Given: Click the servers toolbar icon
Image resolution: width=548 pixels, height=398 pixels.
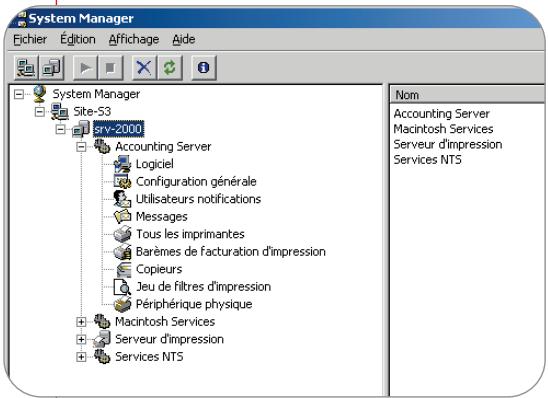Looking at the screenshot, I should [x=51, y=67].
